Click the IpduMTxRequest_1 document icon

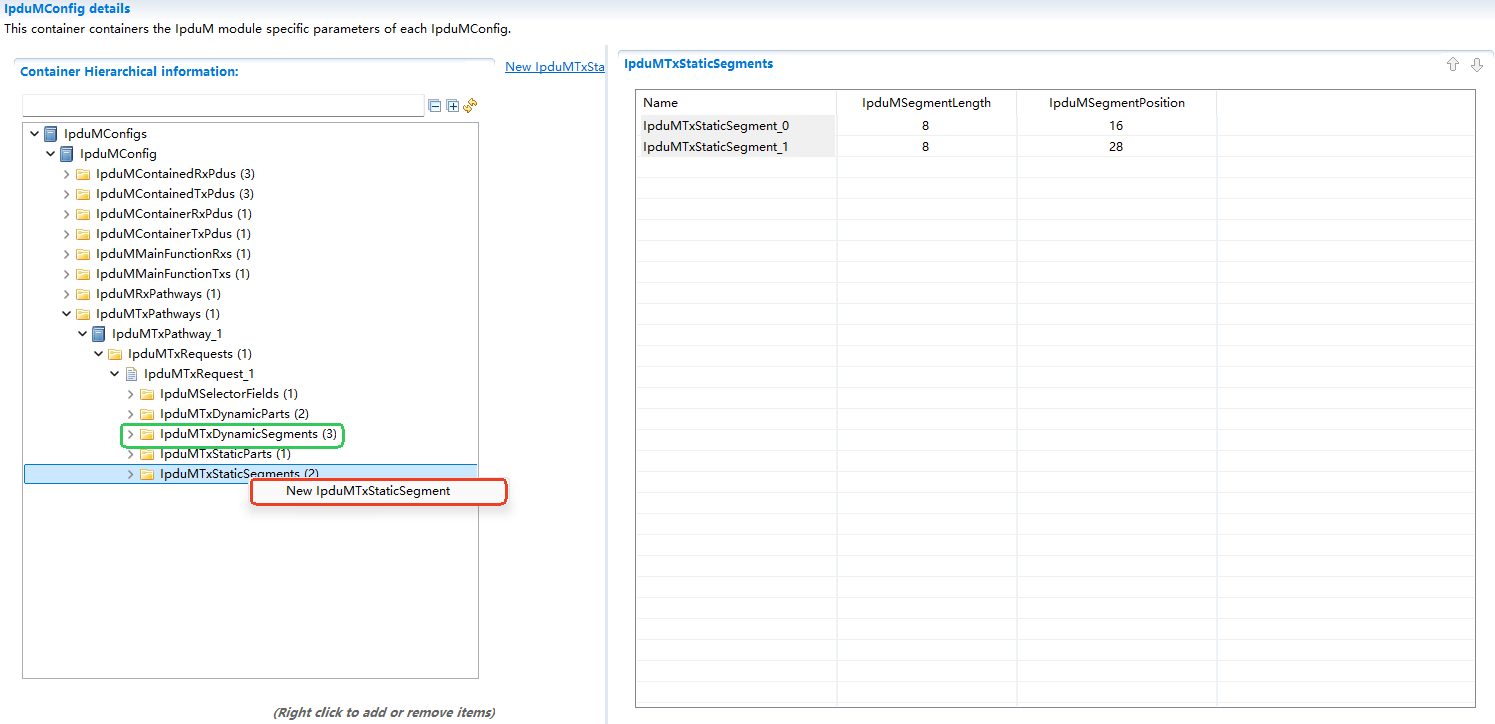tap(131, 374)
